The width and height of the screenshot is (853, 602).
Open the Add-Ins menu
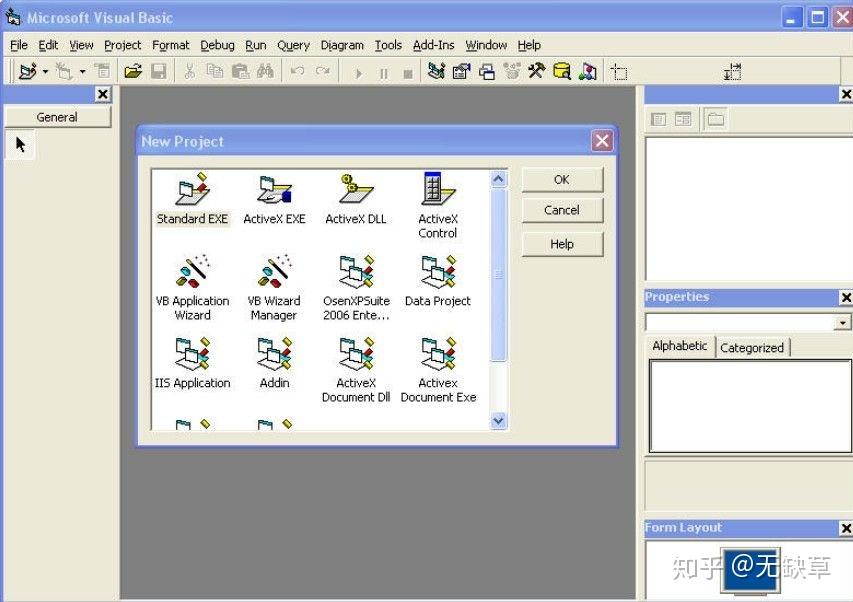pyautogui.click(x=433, y=45)
